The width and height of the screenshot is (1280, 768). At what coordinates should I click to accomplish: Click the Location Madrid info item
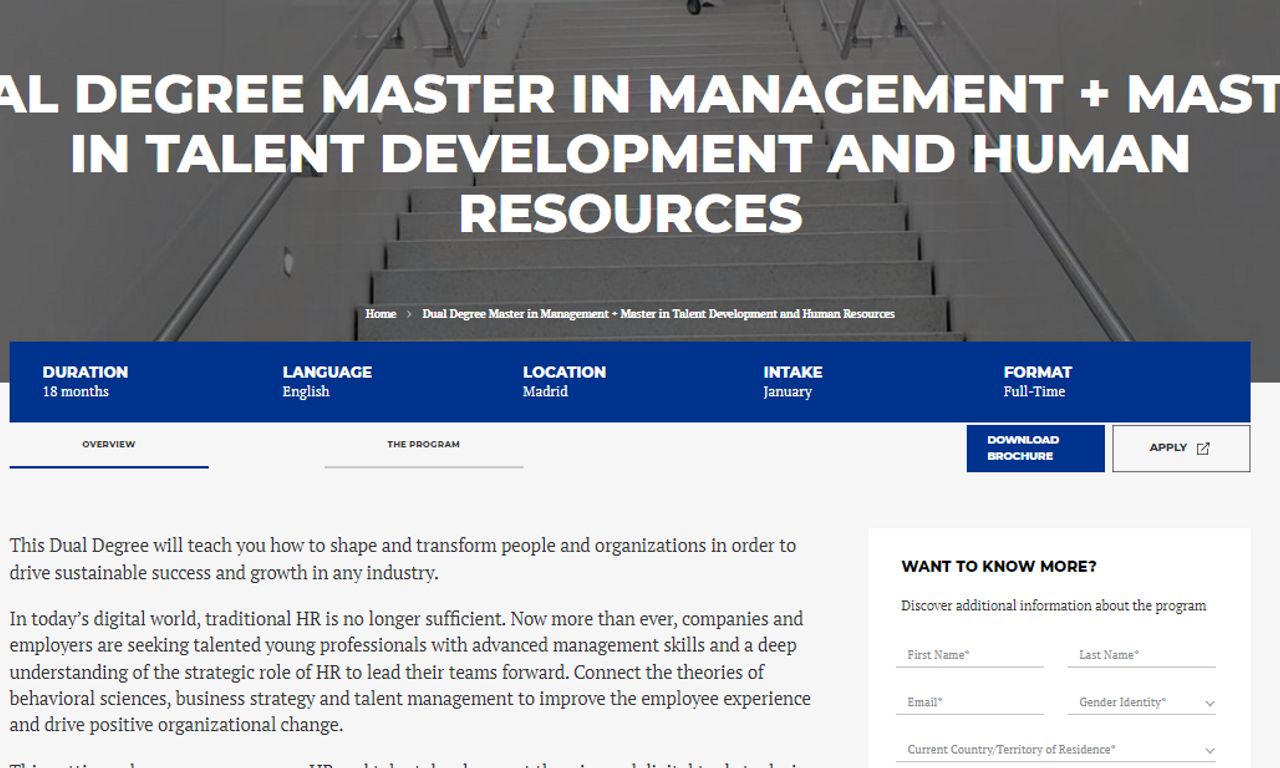(564, 381)
